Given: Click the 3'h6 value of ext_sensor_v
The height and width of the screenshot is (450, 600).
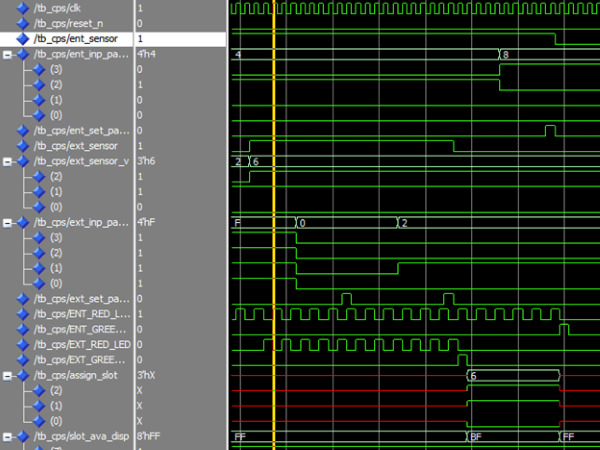Looking at the screenshot, I should click(147, 161).
